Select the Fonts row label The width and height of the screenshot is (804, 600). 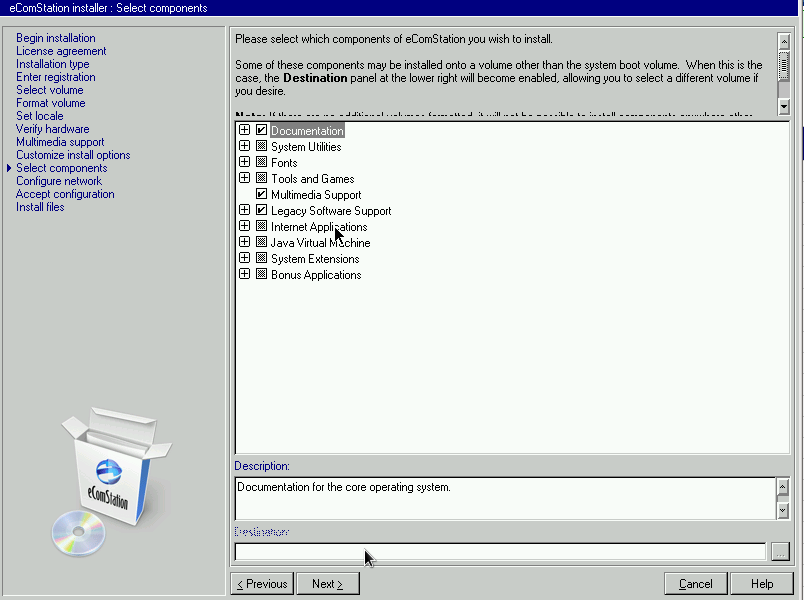[284, 163]
